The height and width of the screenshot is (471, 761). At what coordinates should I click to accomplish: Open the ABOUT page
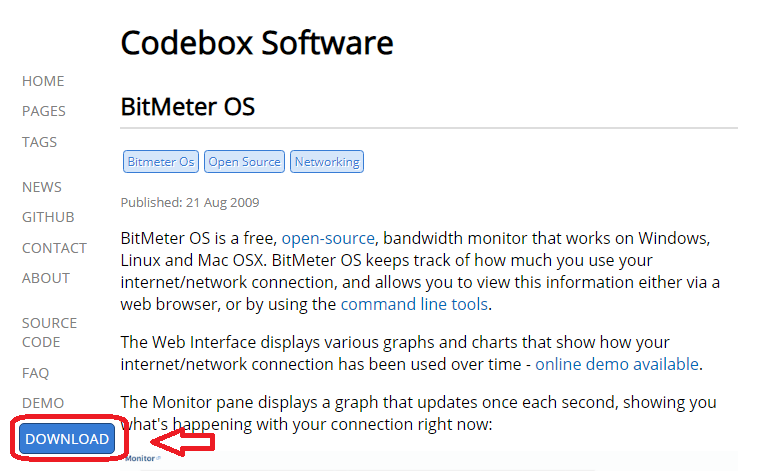click(x=46, y=278)
